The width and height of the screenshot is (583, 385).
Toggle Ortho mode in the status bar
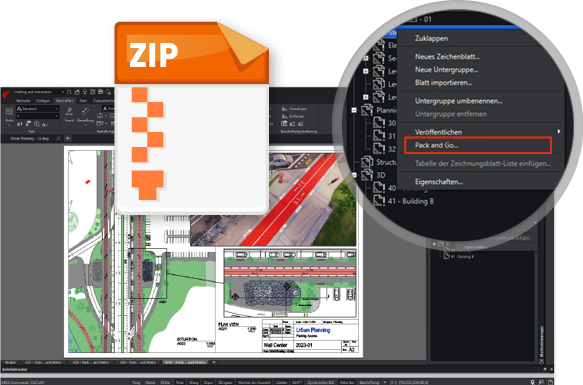pos(165,382)
